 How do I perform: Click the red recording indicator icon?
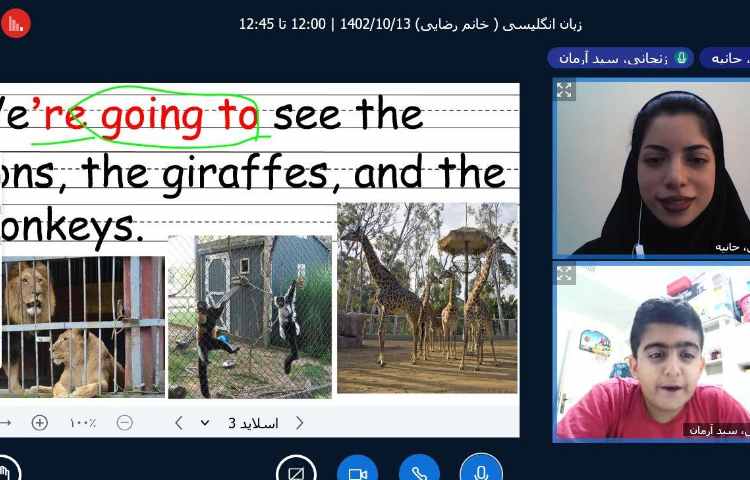click(15, 23)
